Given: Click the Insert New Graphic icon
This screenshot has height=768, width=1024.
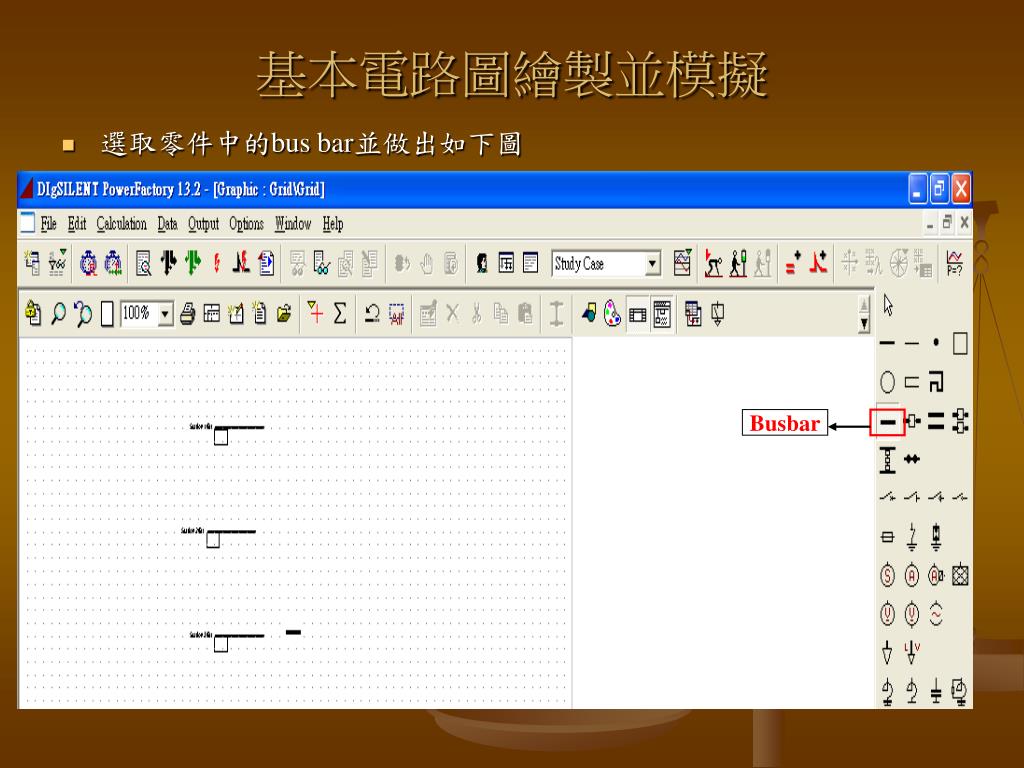Looking at the screenshot, I should coord(236,314).
